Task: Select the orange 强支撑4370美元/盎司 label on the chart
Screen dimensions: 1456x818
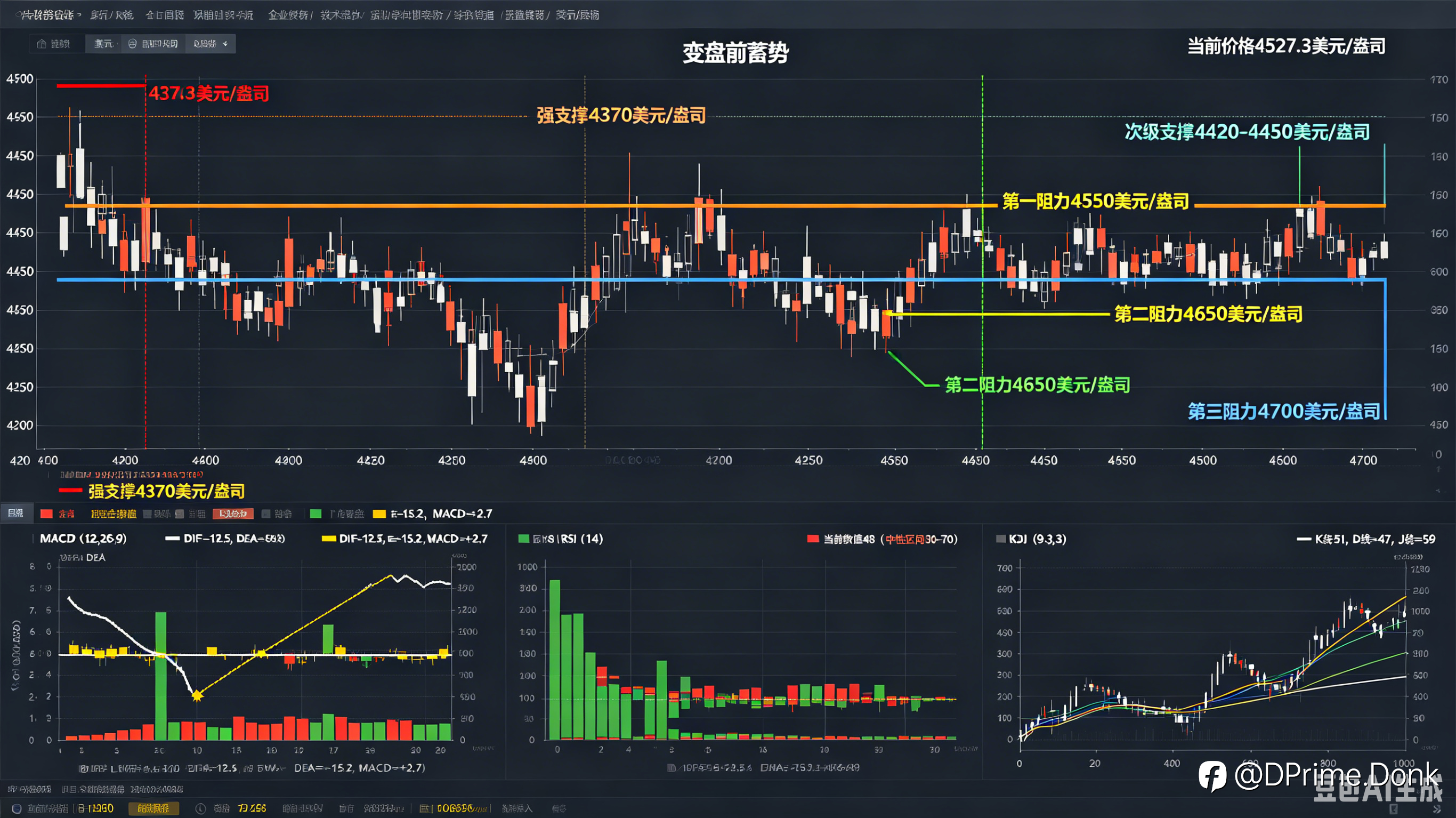Action: [x=621, y=115]
